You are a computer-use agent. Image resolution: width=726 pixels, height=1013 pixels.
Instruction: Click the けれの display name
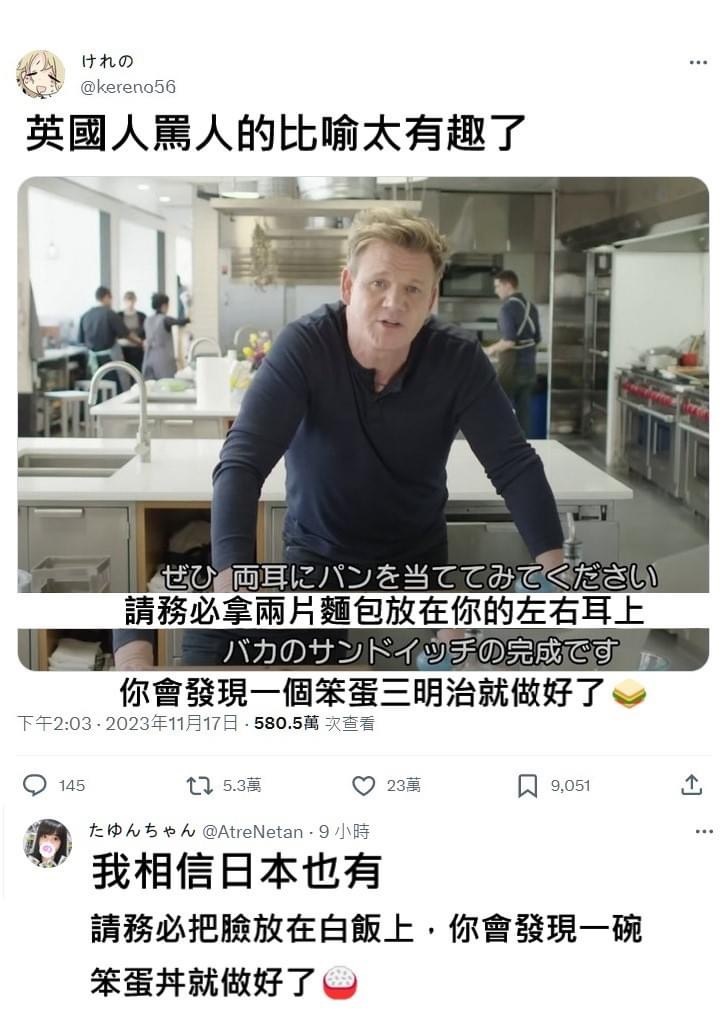(107, 61)
